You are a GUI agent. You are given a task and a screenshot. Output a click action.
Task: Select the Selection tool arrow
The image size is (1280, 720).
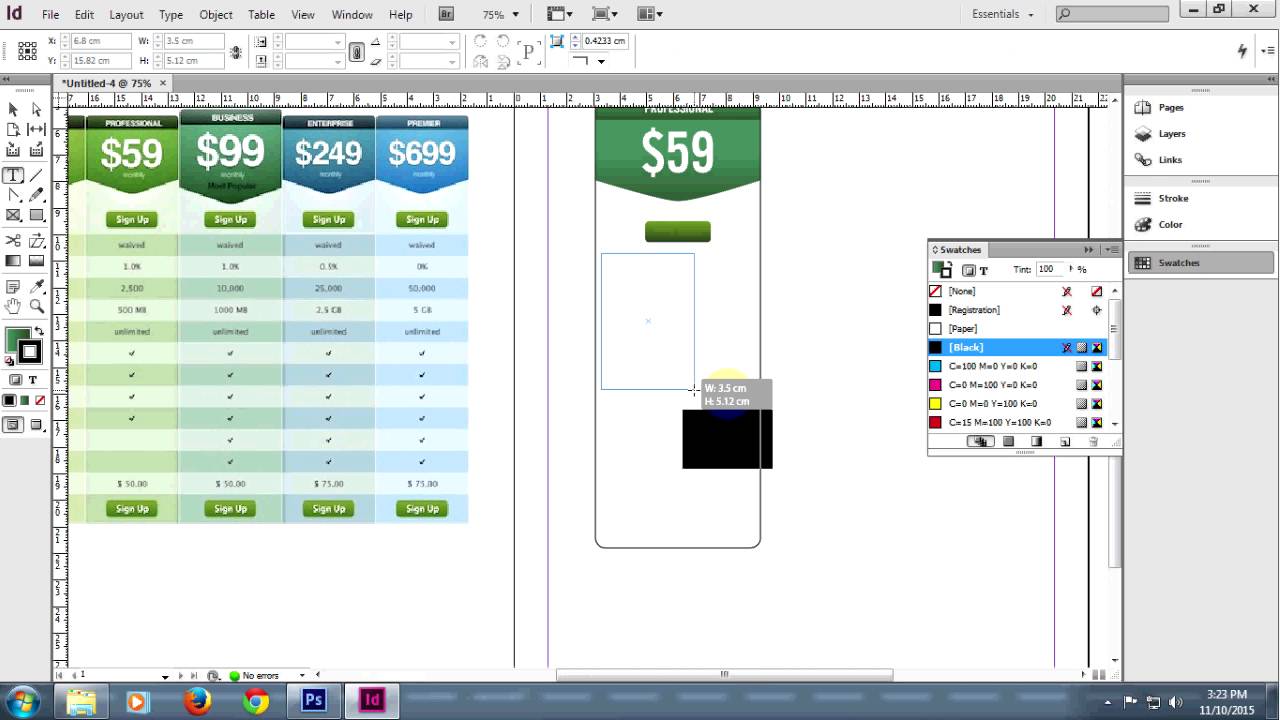click(x=13, y=109)
